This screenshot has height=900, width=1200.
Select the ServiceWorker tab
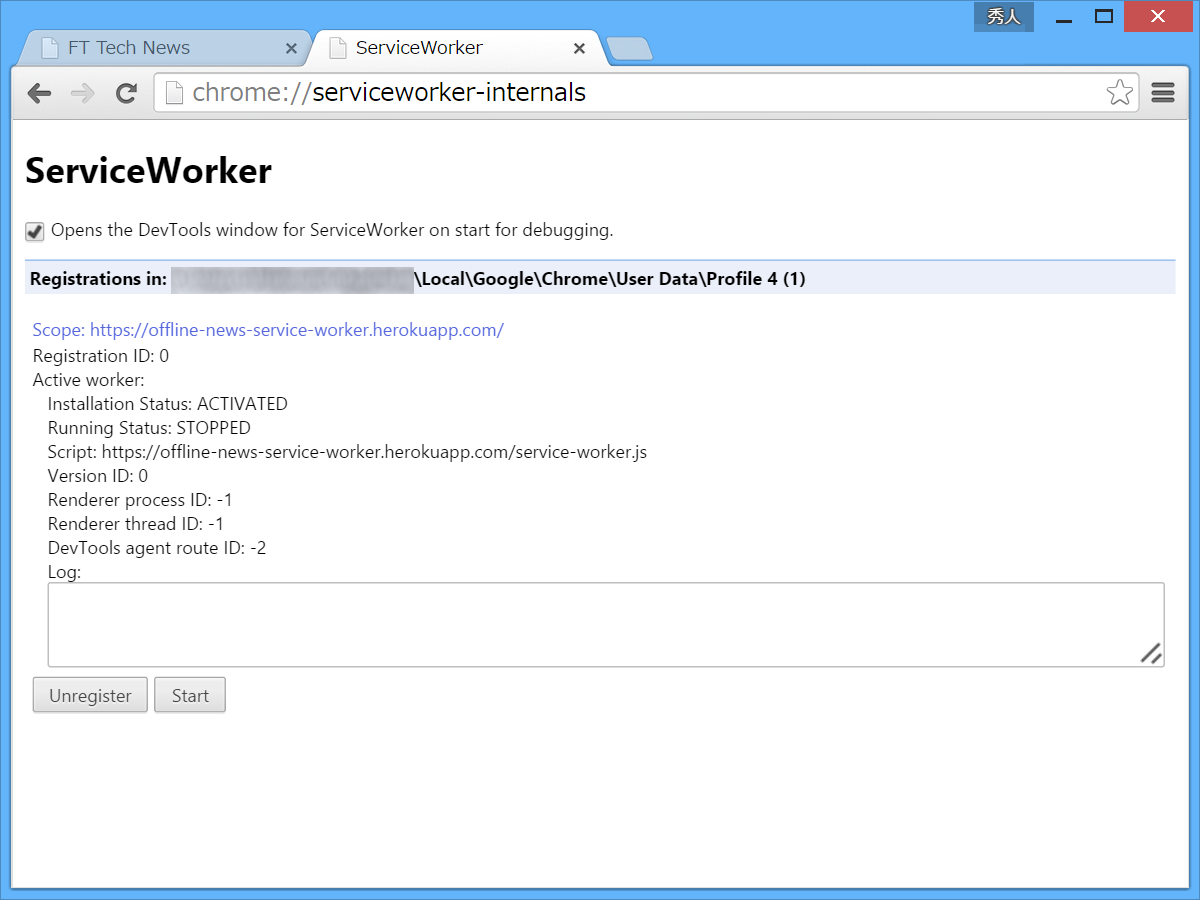point(455,48)
